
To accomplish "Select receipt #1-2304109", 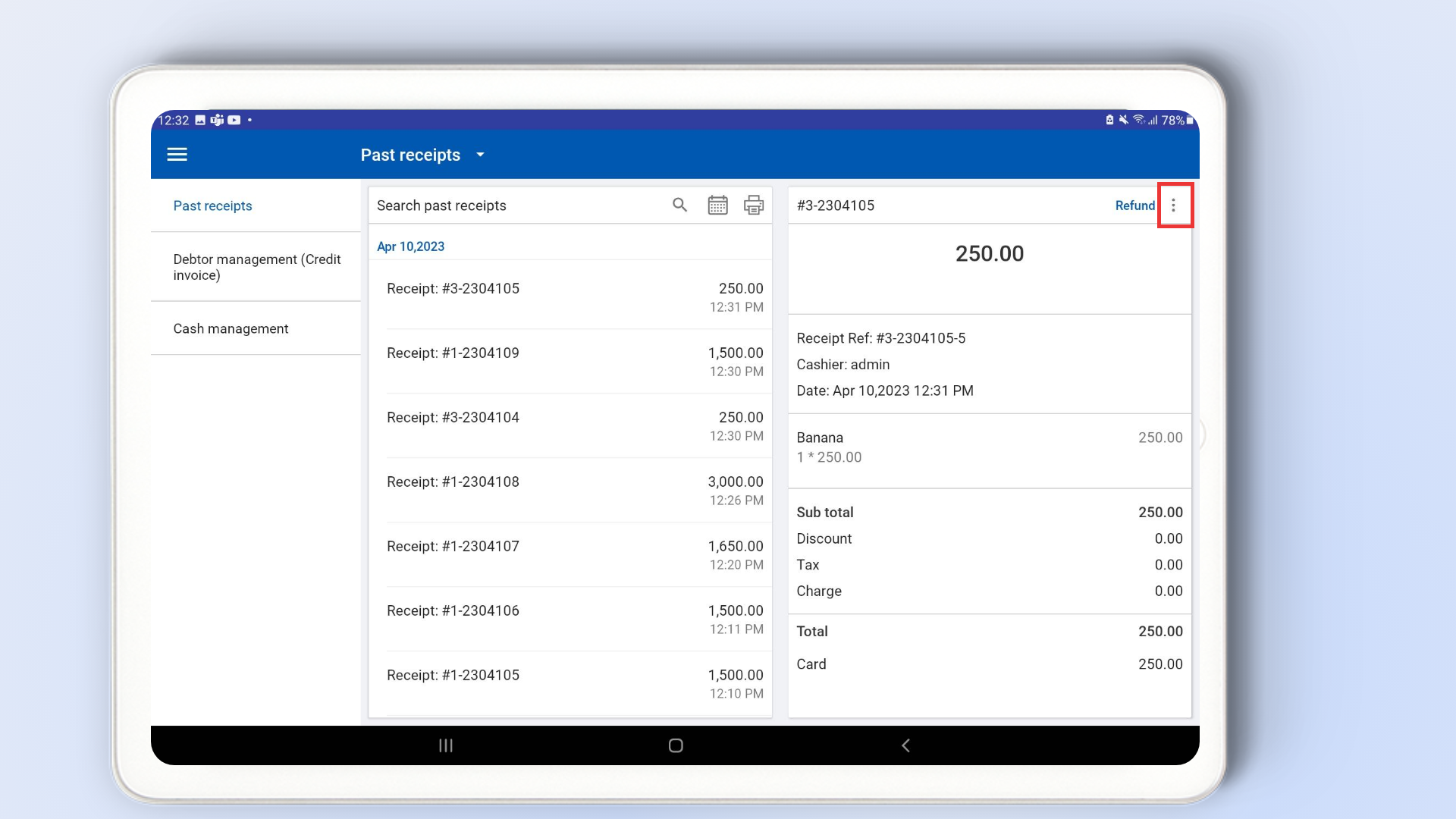I will coord(574,361).
